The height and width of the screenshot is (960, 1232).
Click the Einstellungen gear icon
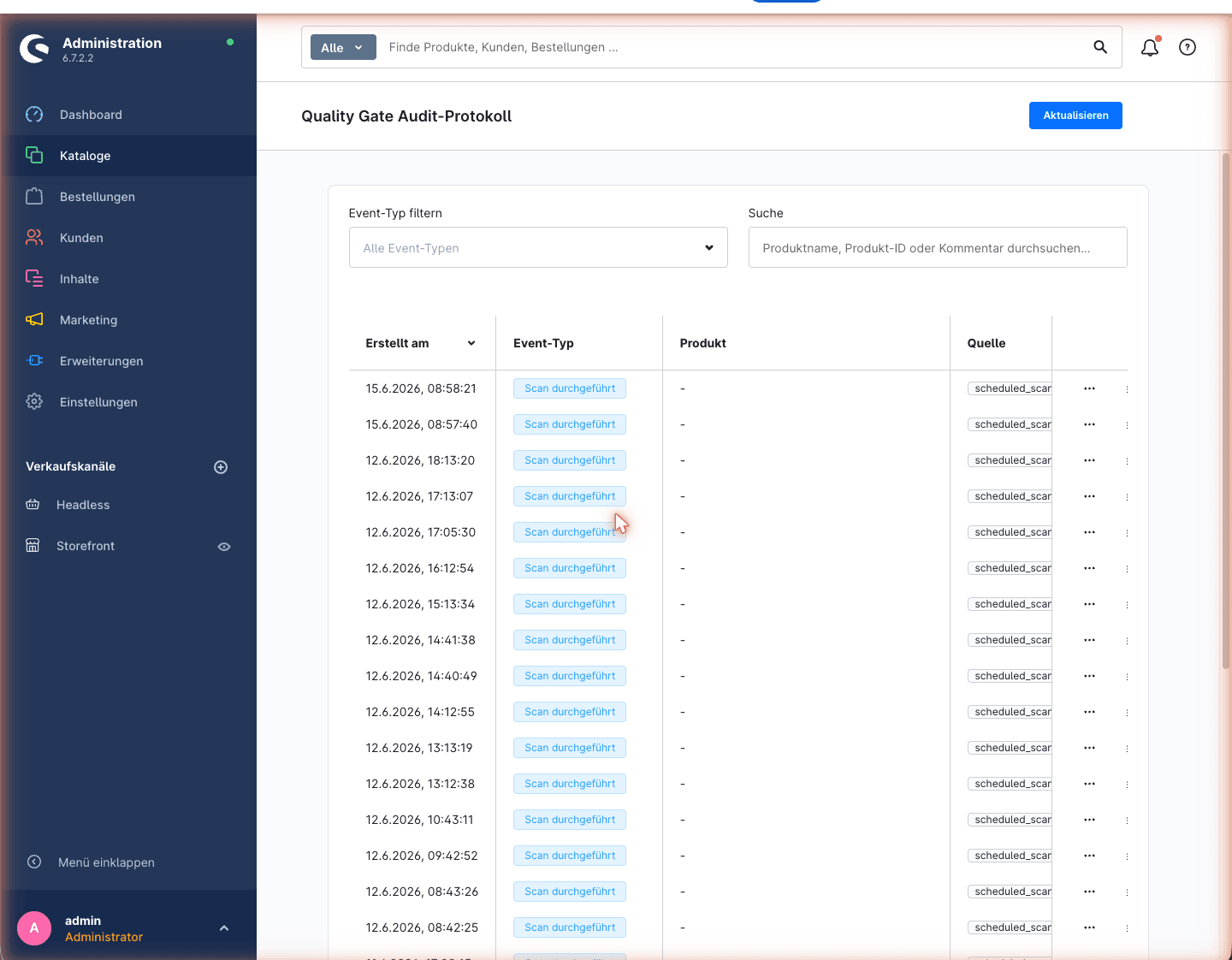click(x=34, y=401)
